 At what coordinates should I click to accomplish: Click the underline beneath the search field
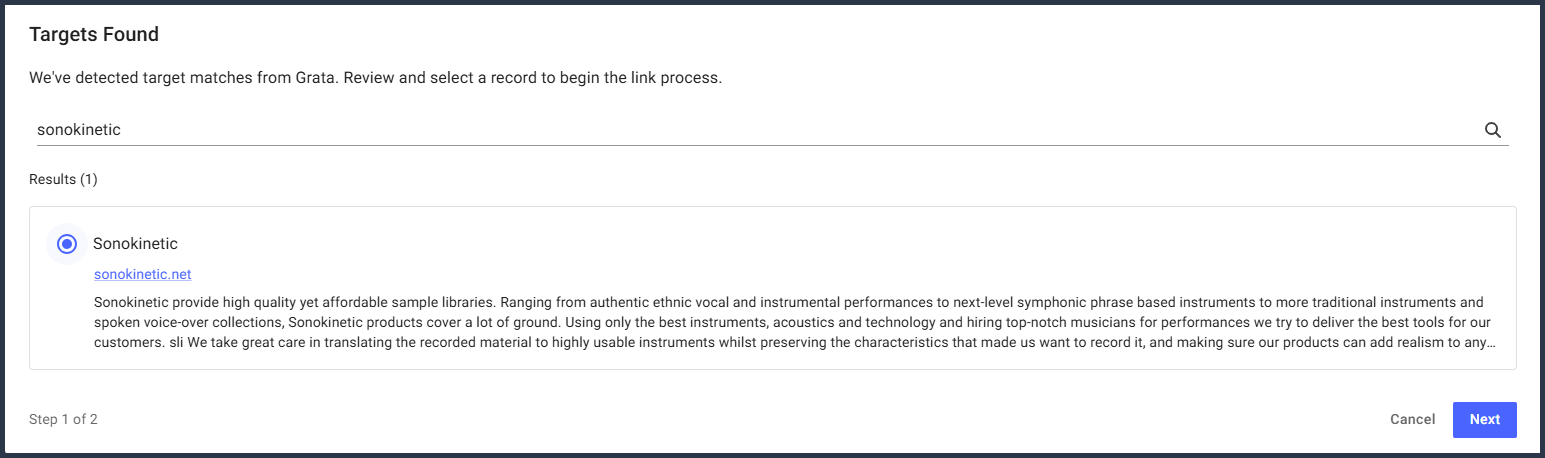tap(772, 145)
